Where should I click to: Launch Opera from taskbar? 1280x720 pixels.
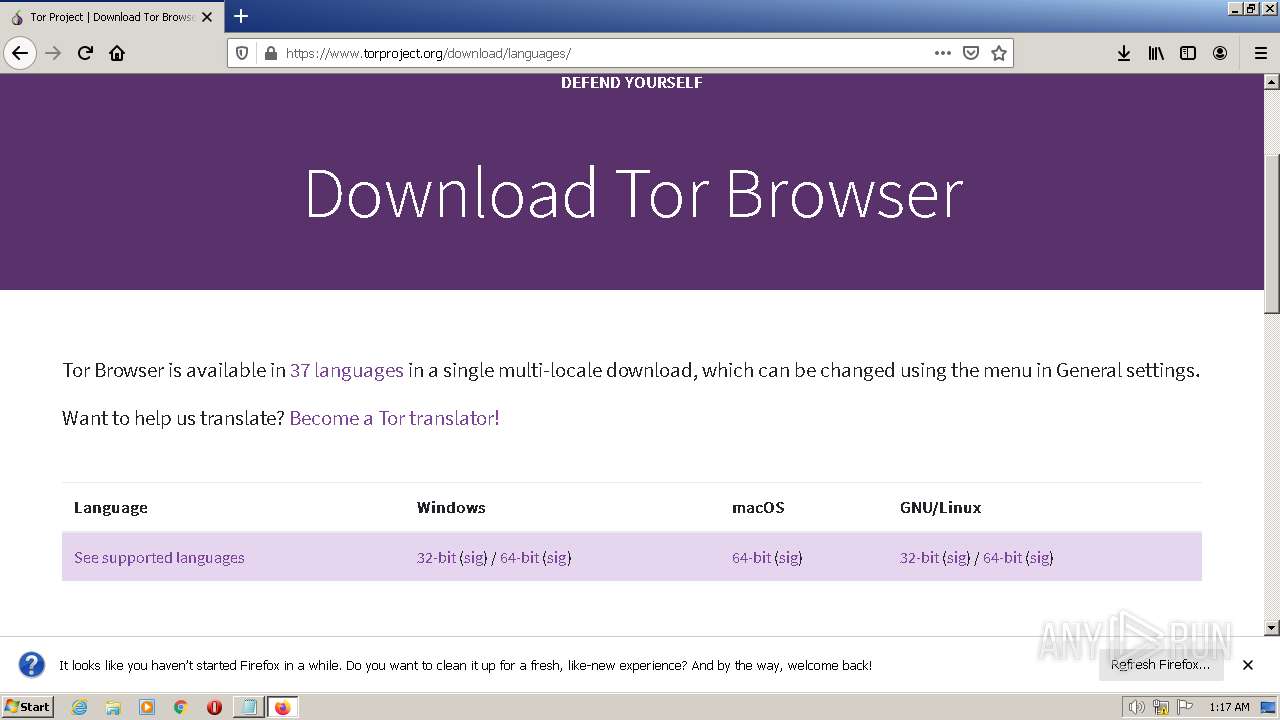[x=214, y=707]
